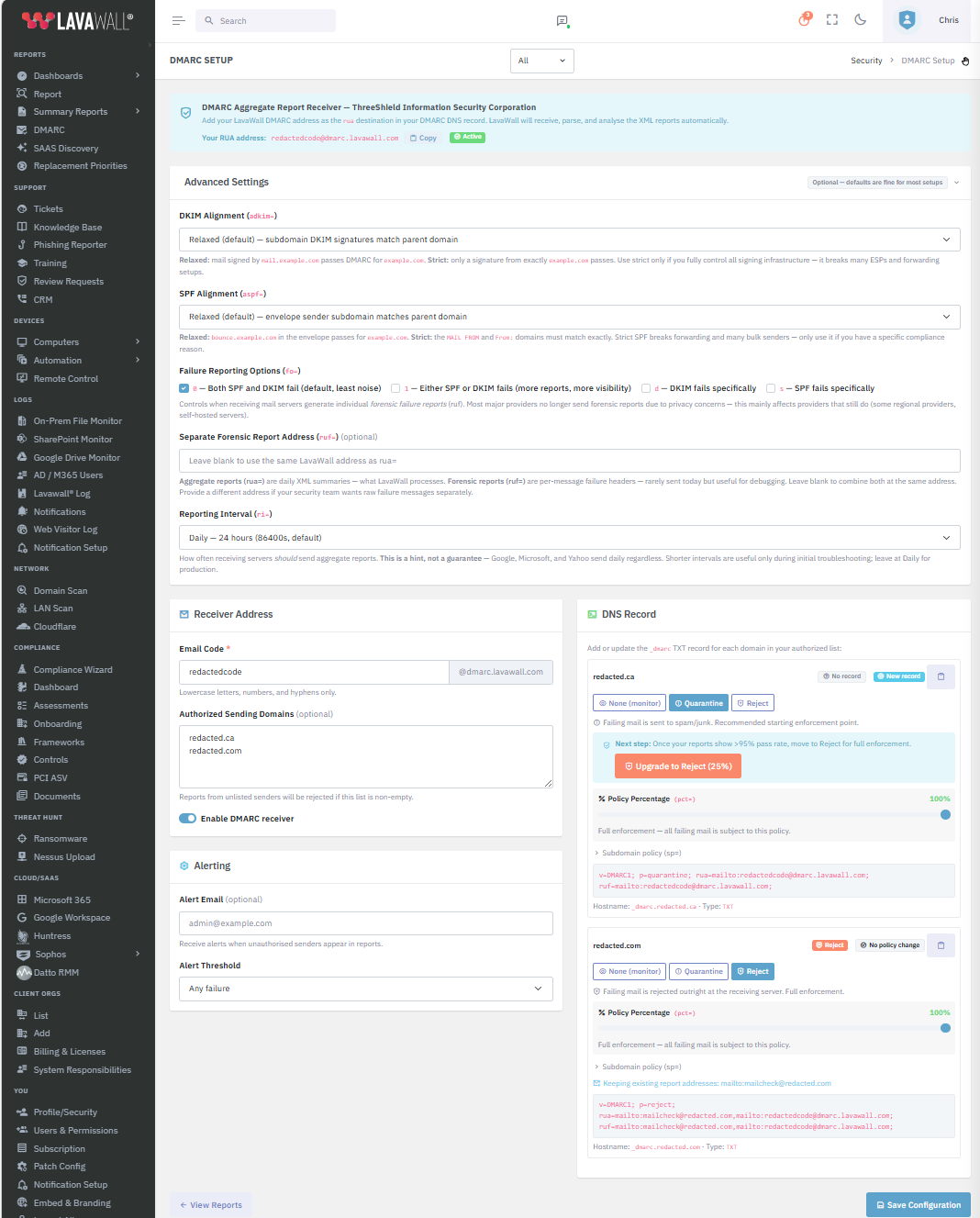980x1218 pixels.
Task: Select Quarantine policy for redacted.com
Action: coord(698,971)
